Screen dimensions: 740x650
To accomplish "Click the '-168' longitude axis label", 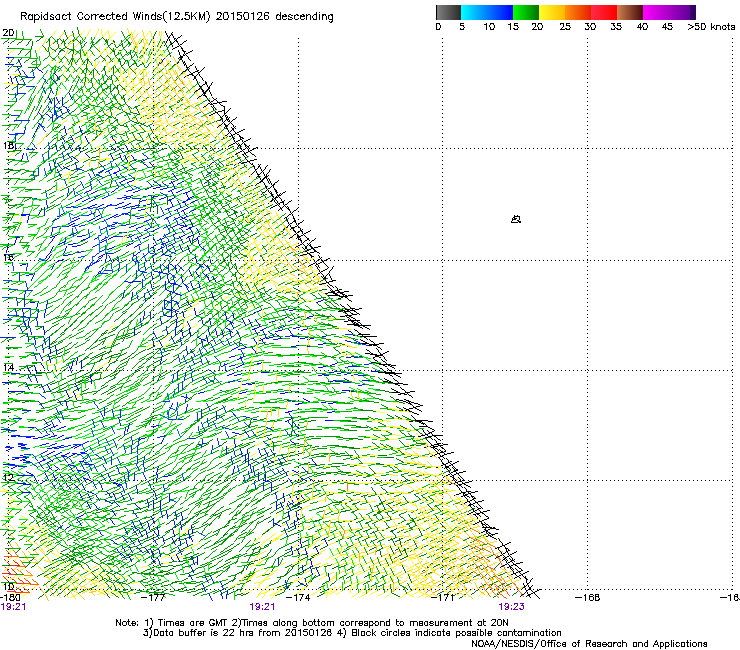I will click(x=588, y=598).
